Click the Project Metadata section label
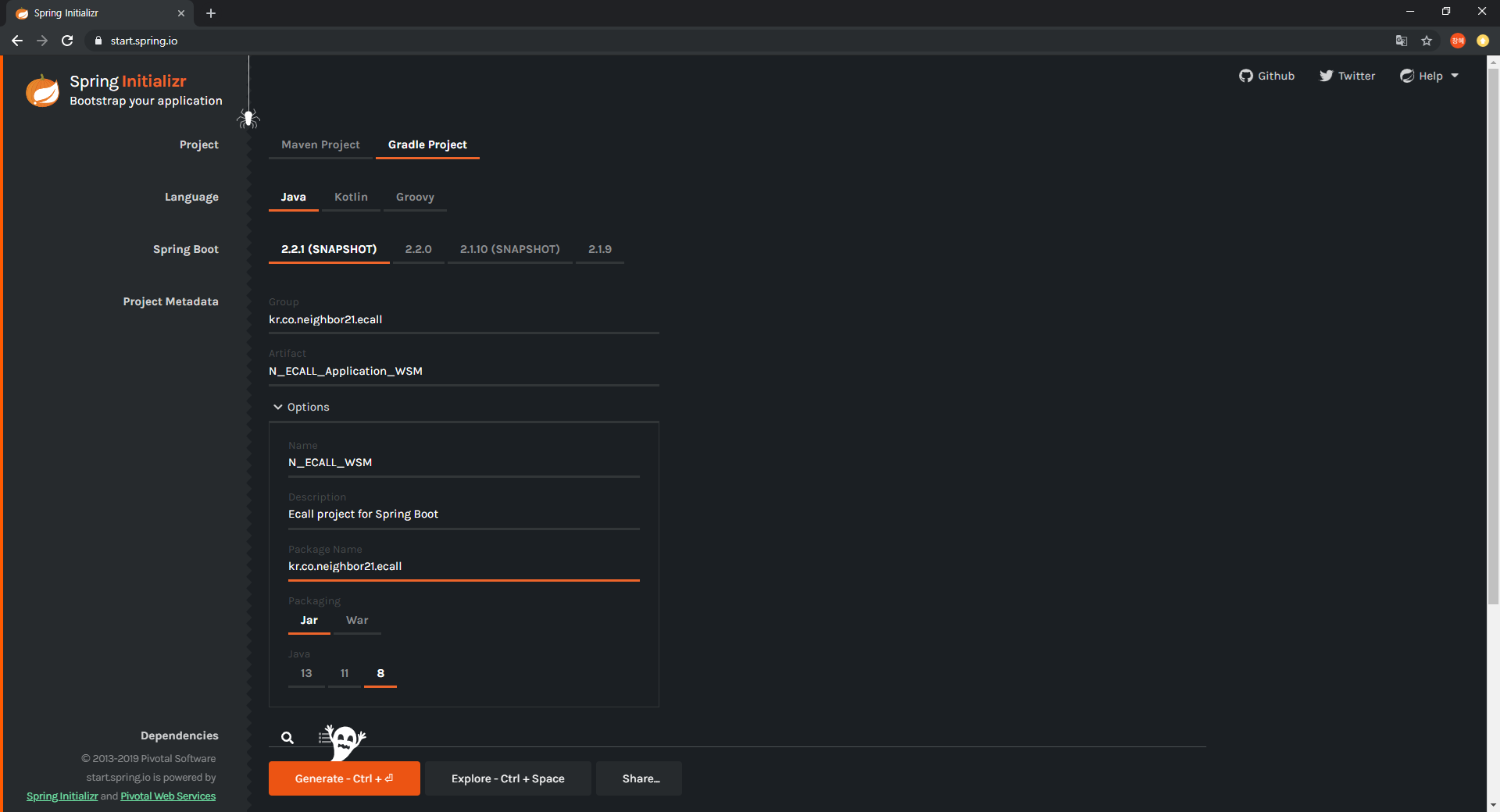This screenshot has width=1500, height=812. point(170,301)
